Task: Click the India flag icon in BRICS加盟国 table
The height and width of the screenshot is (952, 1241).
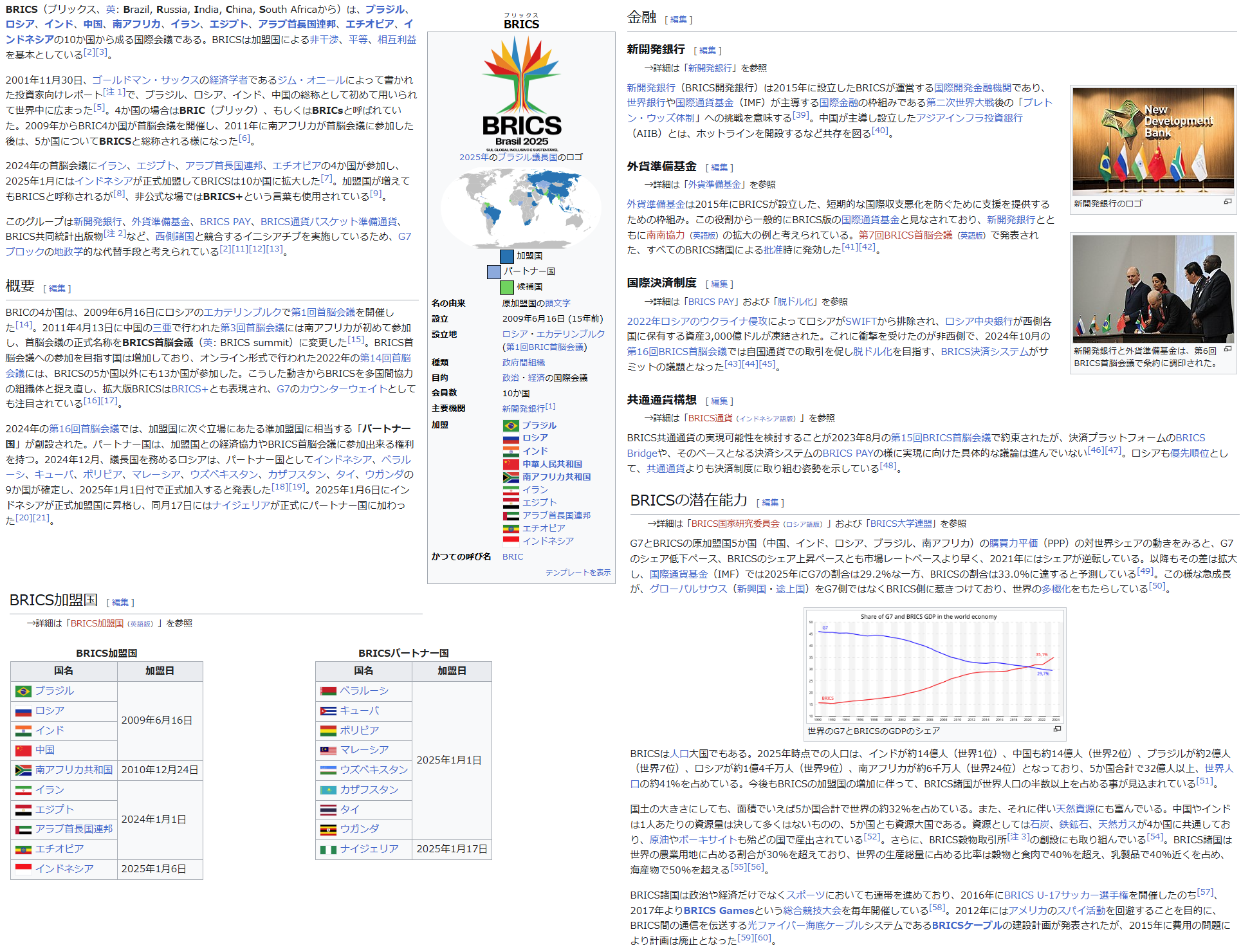Action: 24,731
